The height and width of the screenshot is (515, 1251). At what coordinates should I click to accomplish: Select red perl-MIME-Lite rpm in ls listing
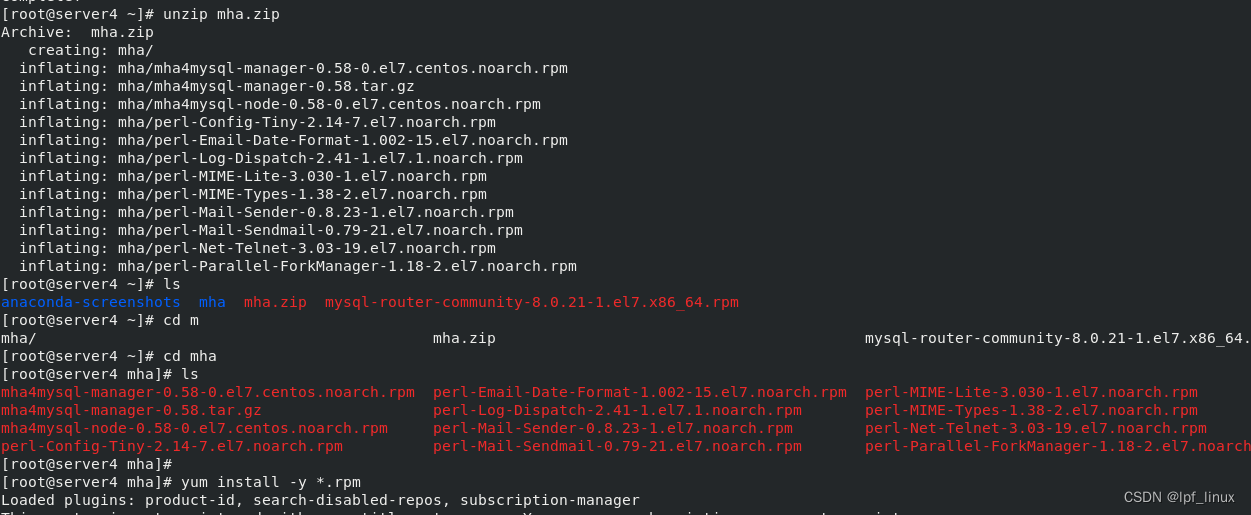[x=1031, y=392]
